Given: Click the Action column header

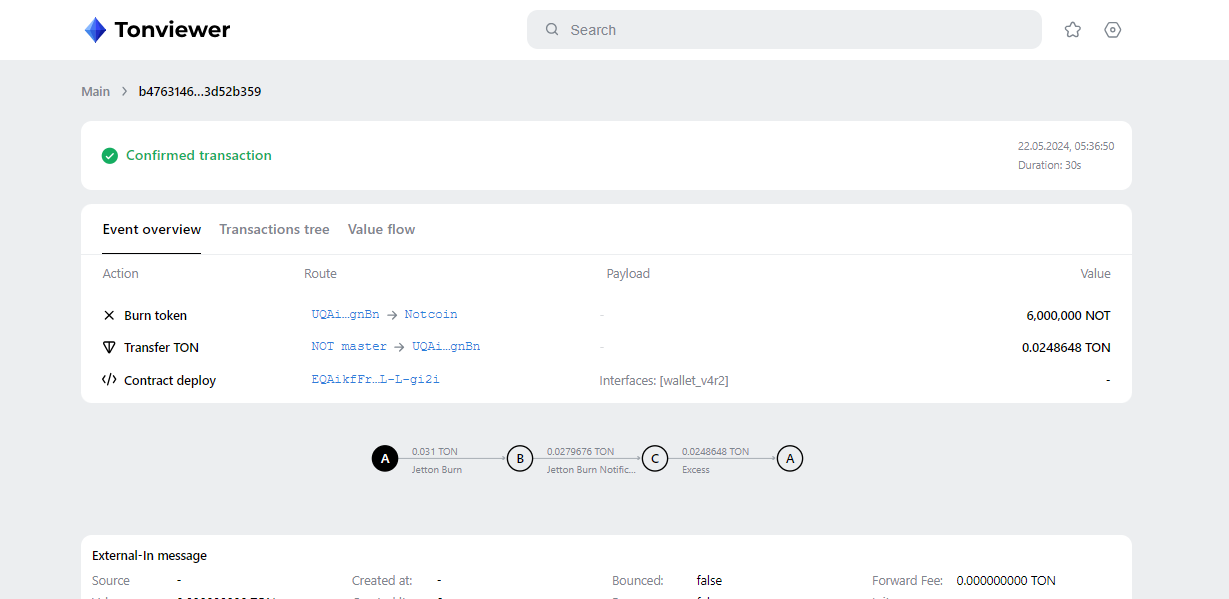Looking at the screenshot, I should click(x=120, y=274).
